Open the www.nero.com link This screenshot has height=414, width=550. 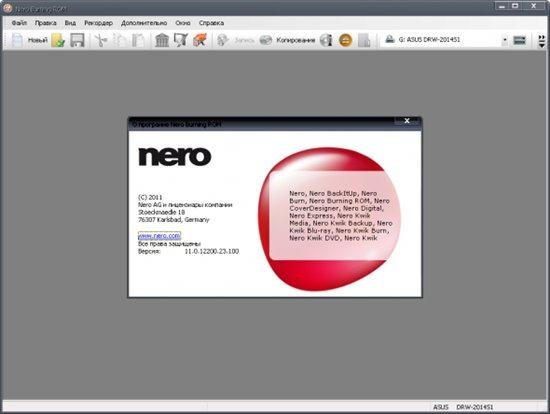(159, 235)
